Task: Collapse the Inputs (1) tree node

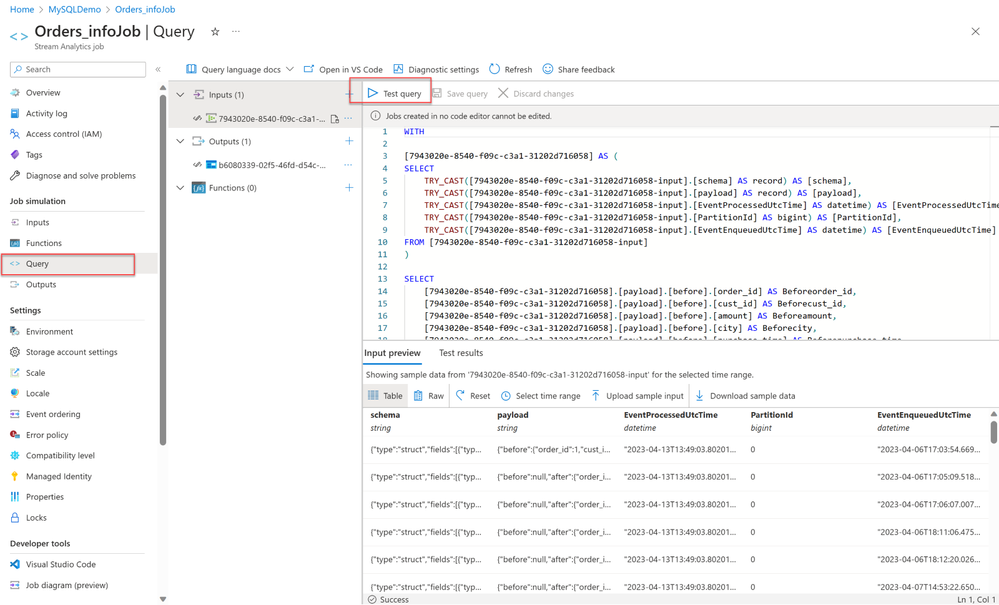Action: click(x=180, y=95)
